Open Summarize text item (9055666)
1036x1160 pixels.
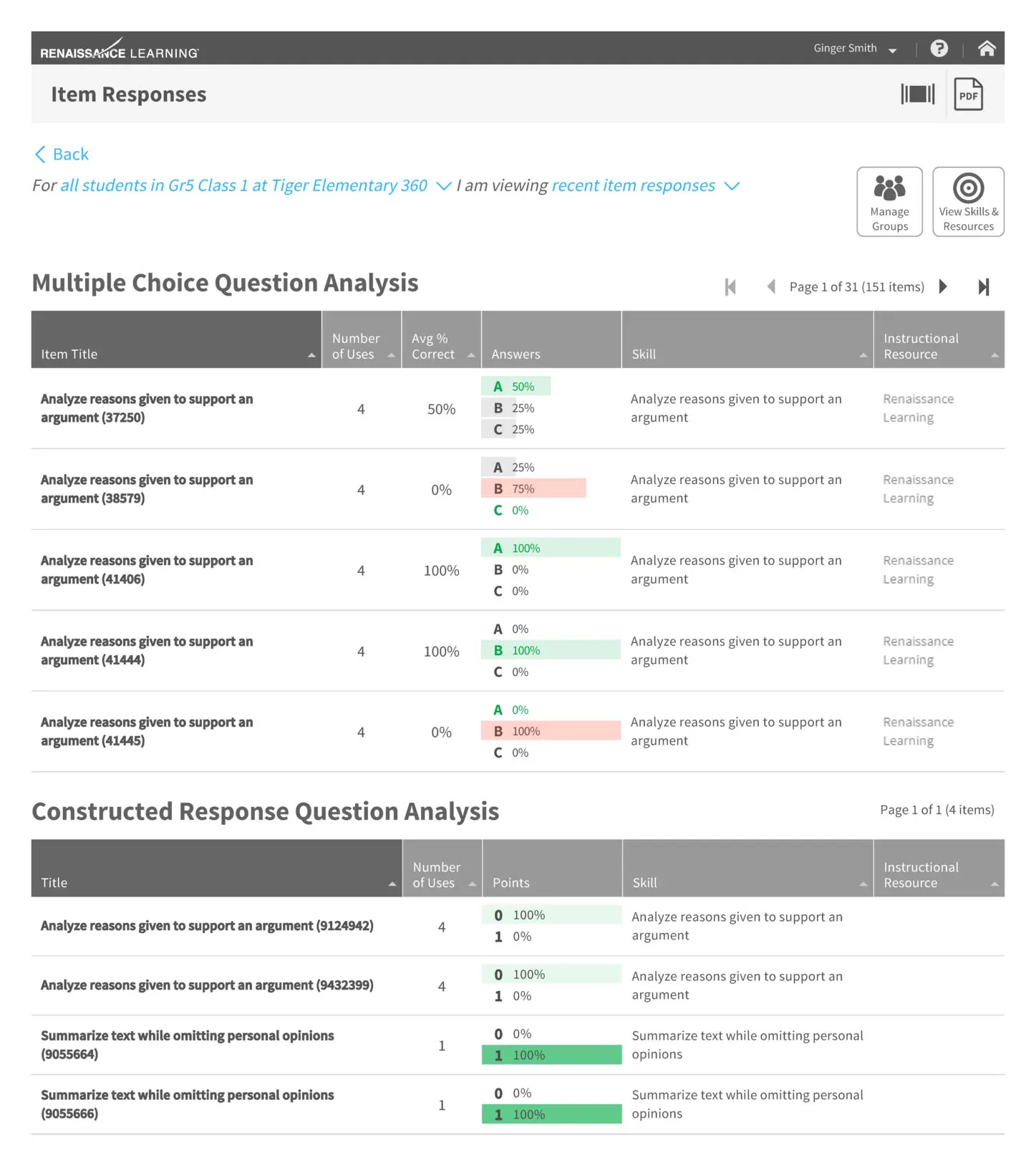(x=187, y=1104)
